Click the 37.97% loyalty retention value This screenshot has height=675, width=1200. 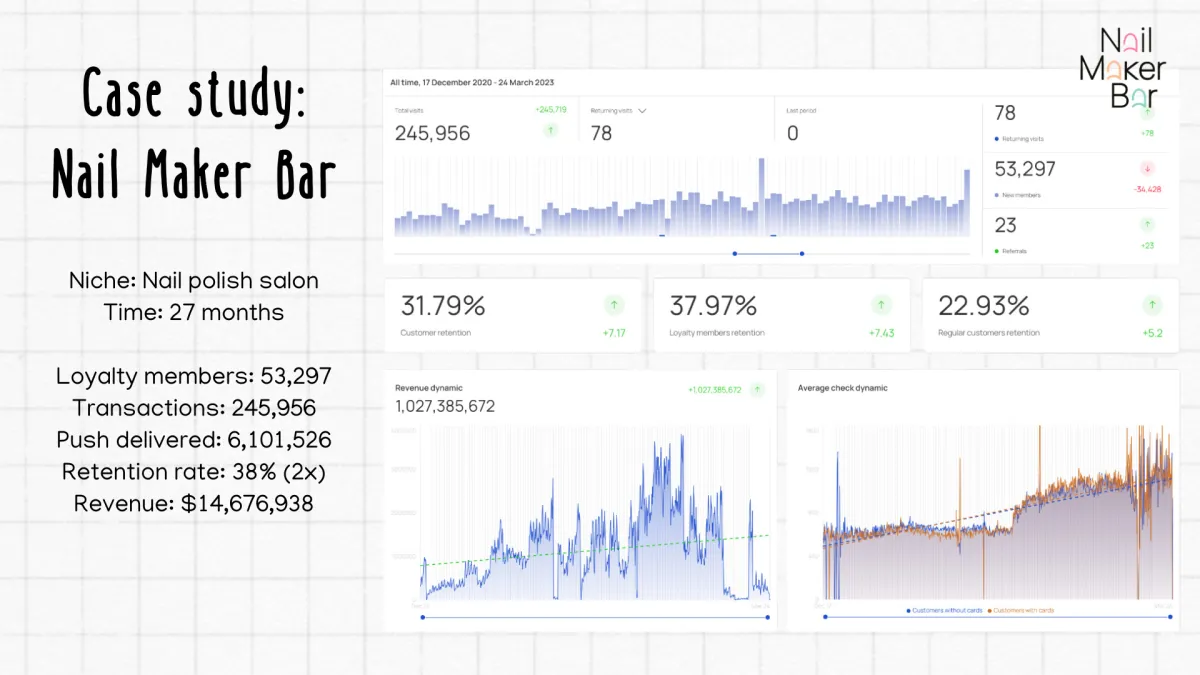click(x=713, y=305)
